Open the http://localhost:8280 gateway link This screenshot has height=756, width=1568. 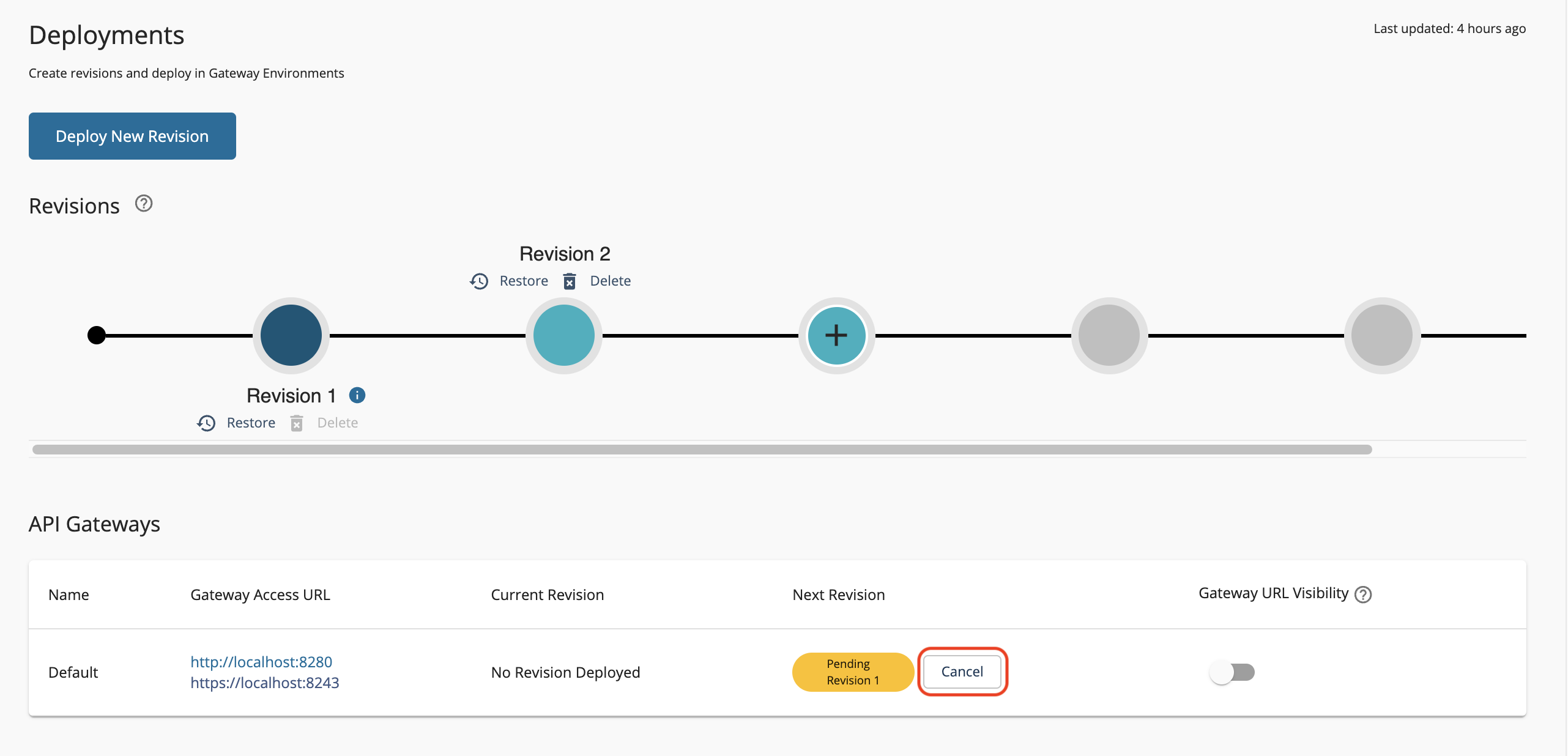[x=261, y=661]
